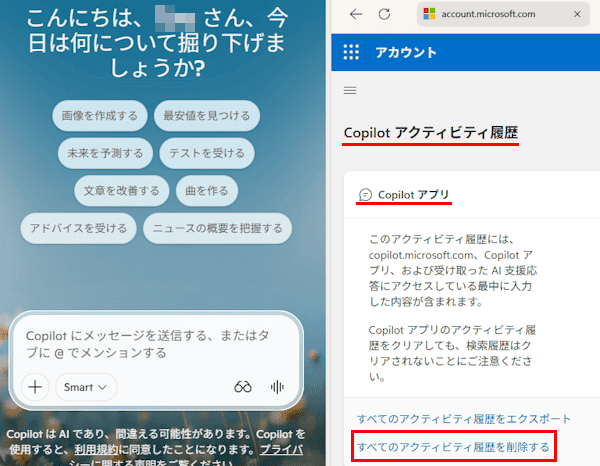
Task: Pick the 曲を作る suggestion
Action: click(x=207, y=191)
